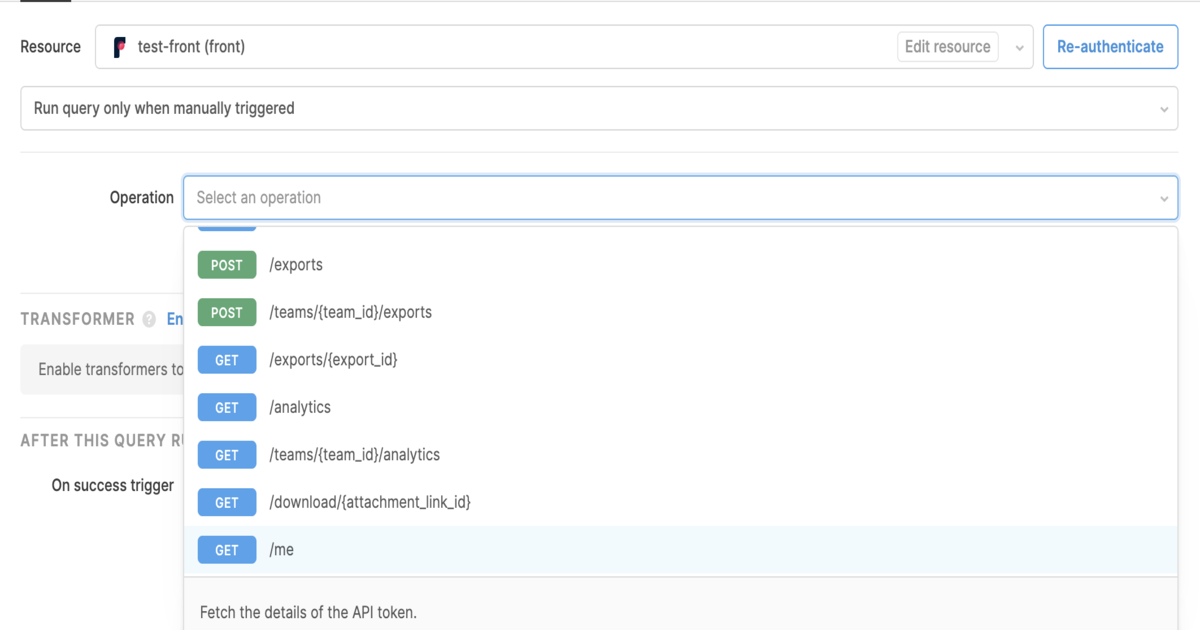Click the Re-authenticate button
The image size is (1200, 630).
point(1110,47)
